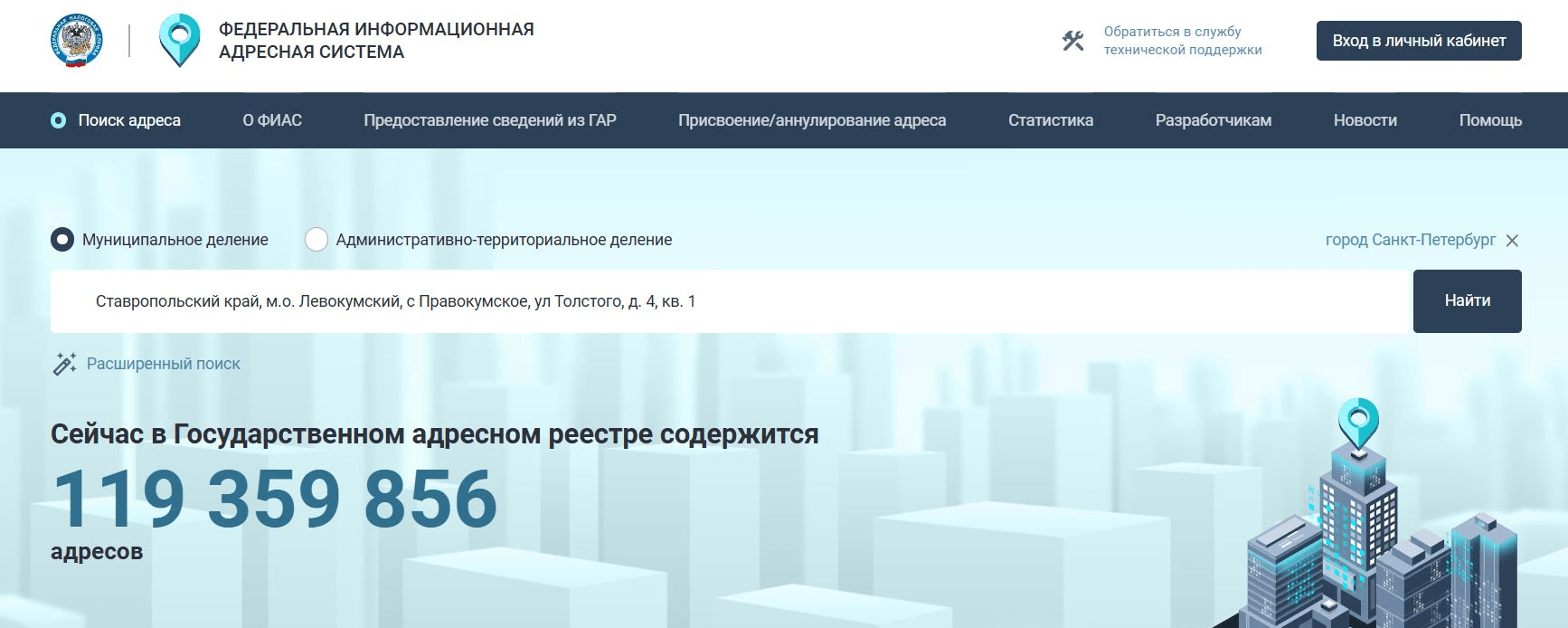Click the Вход в личный кабинет button
Viewport: 1568px width, 628px height.
point(1419,41)
